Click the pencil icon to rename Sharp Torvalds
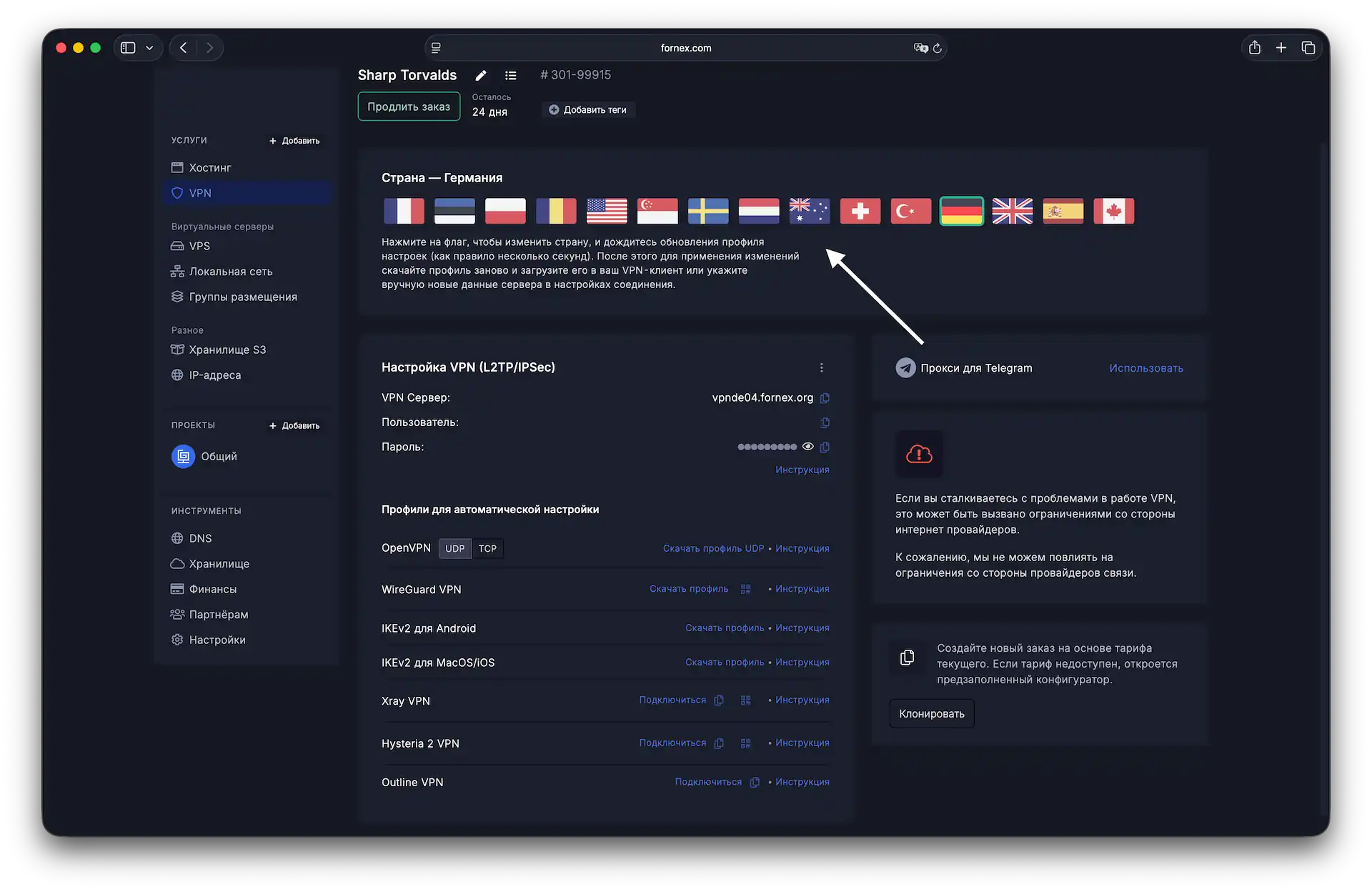1372x892 pixels. click(481, 76)
